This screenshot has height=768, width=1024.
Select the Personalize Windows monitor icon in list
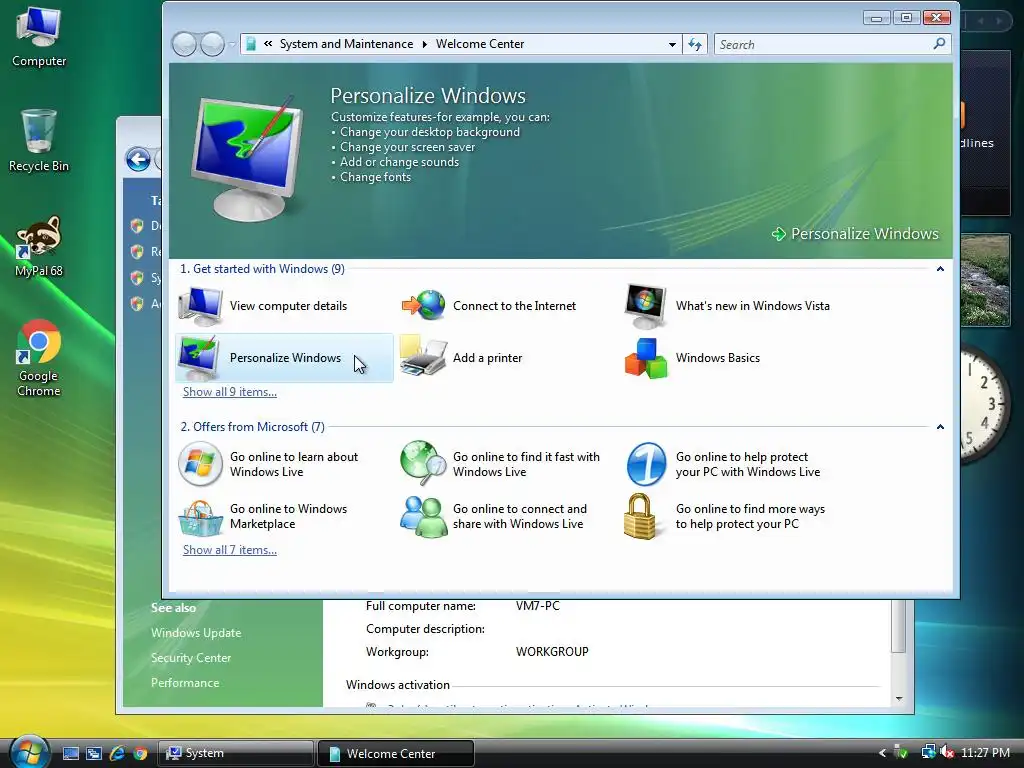(199, 358)
